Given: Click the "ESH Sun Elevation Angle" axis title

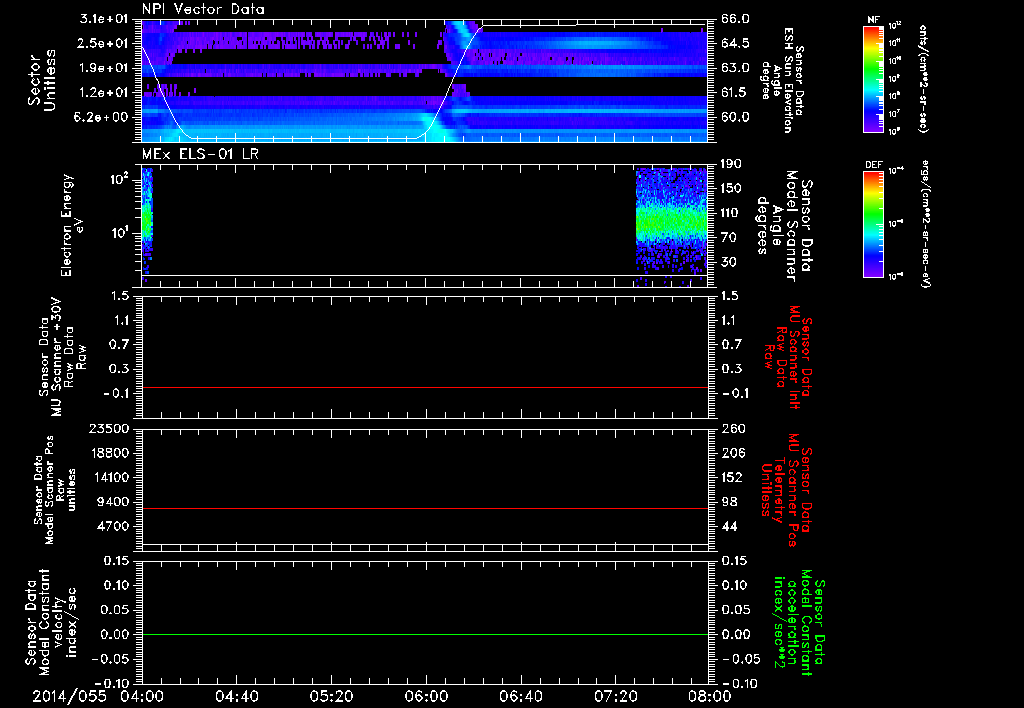Looking at the screenshot, I should click(x=782, y=80).
